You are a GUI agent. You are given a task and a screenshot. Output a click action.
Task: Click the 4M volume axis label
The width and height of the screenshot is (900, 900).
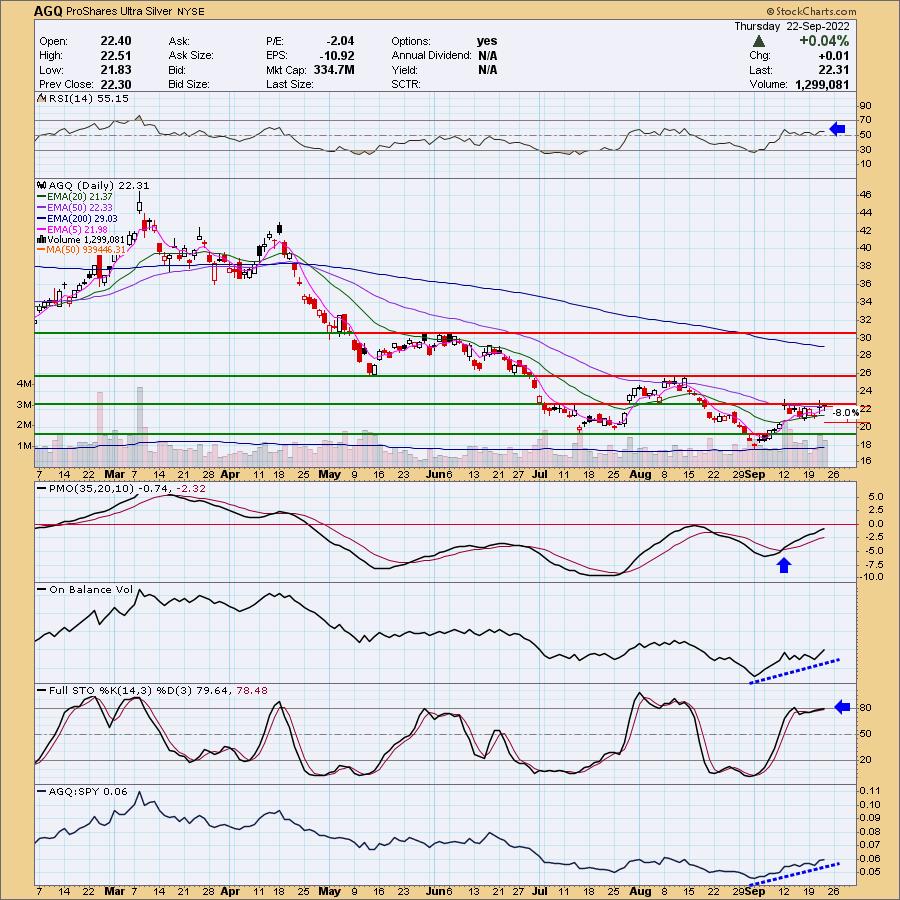tap(24, 383)
